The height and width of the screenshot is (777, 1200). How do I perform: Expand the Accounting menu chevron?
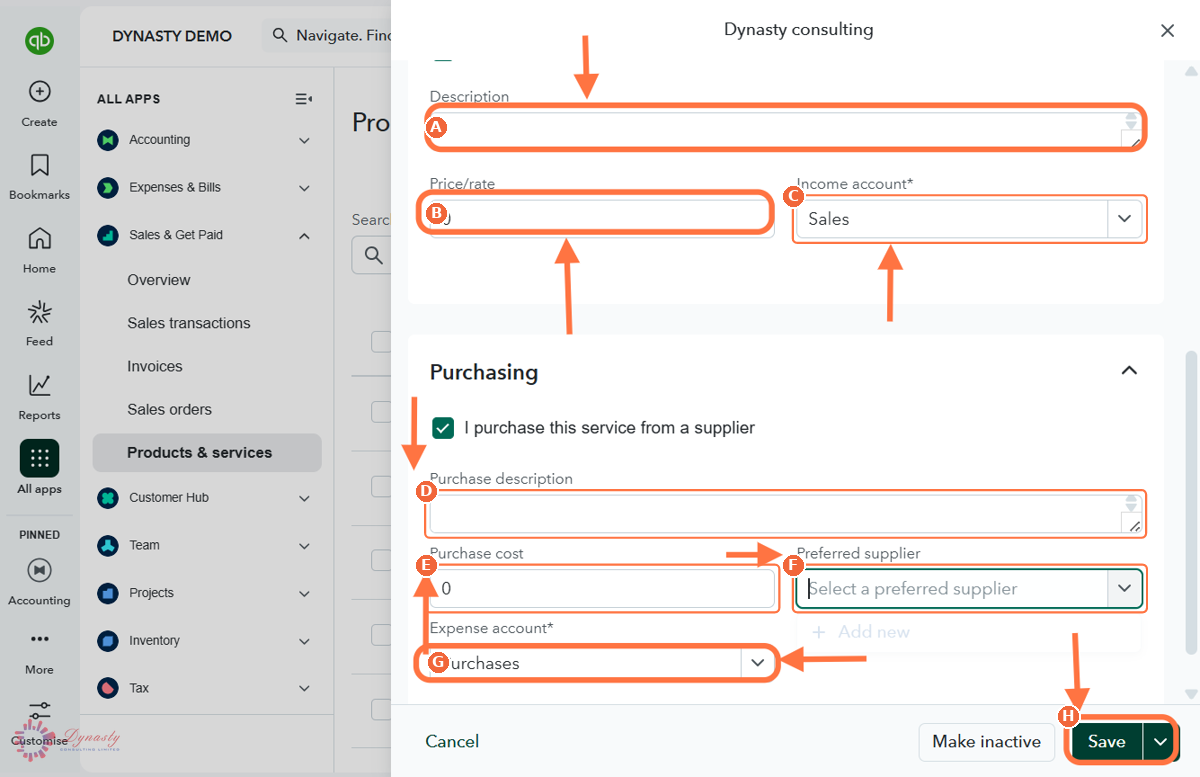pos(304,140)
